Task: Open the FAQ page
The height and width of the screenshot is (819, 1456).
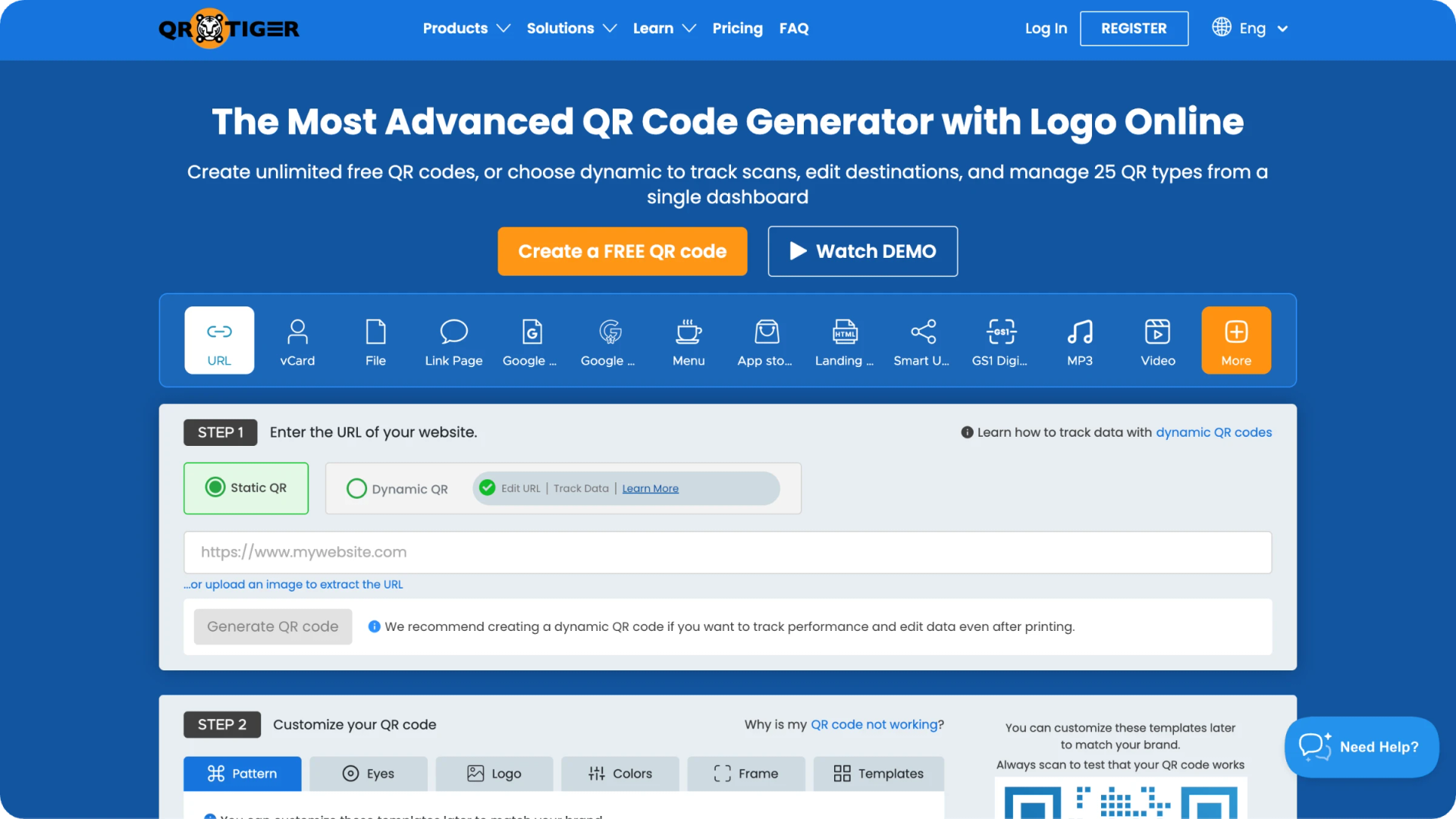Action: (x=794, y=29)
